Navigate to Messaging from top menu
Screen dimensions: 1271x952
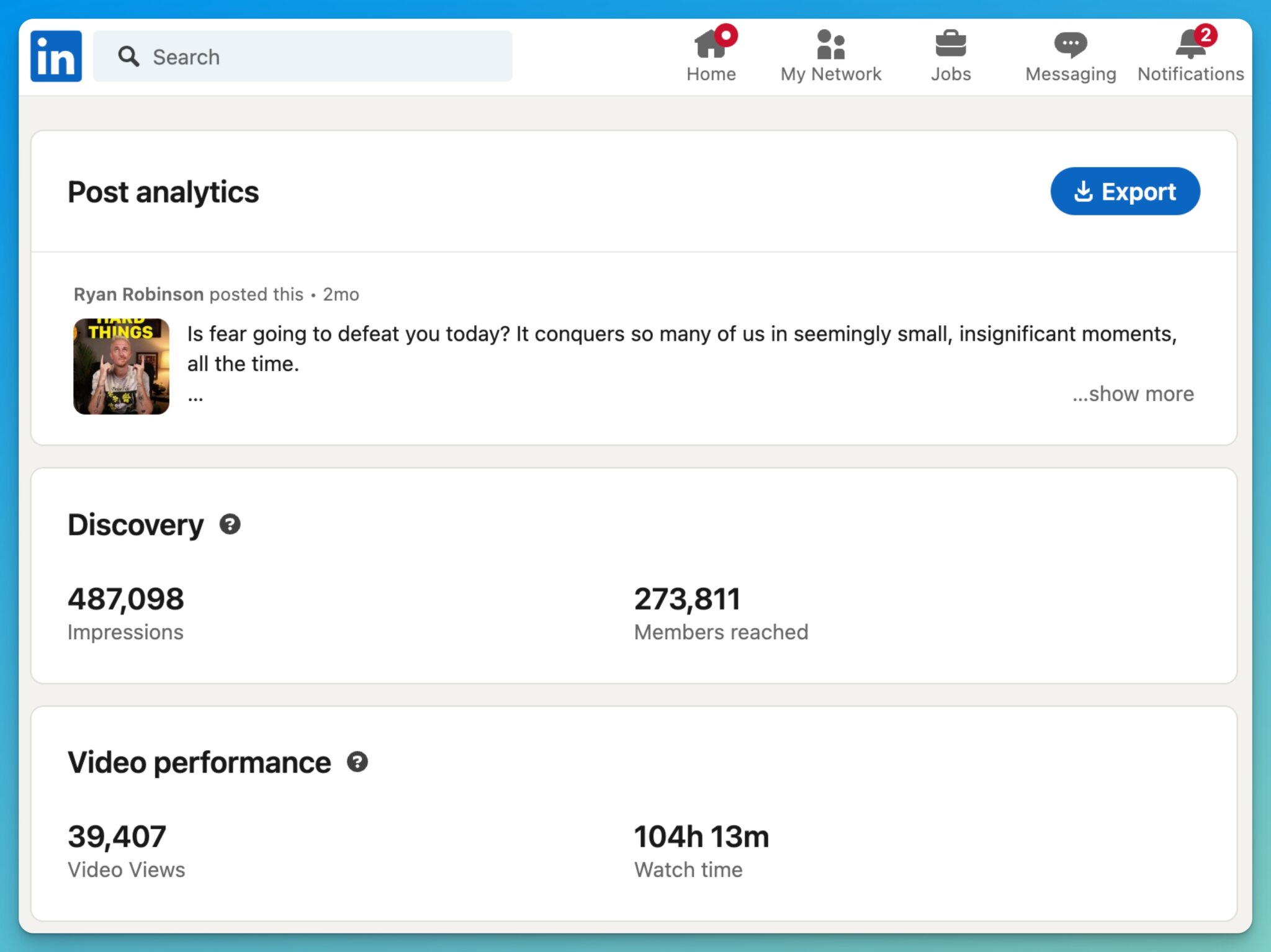click(1070, 56)
